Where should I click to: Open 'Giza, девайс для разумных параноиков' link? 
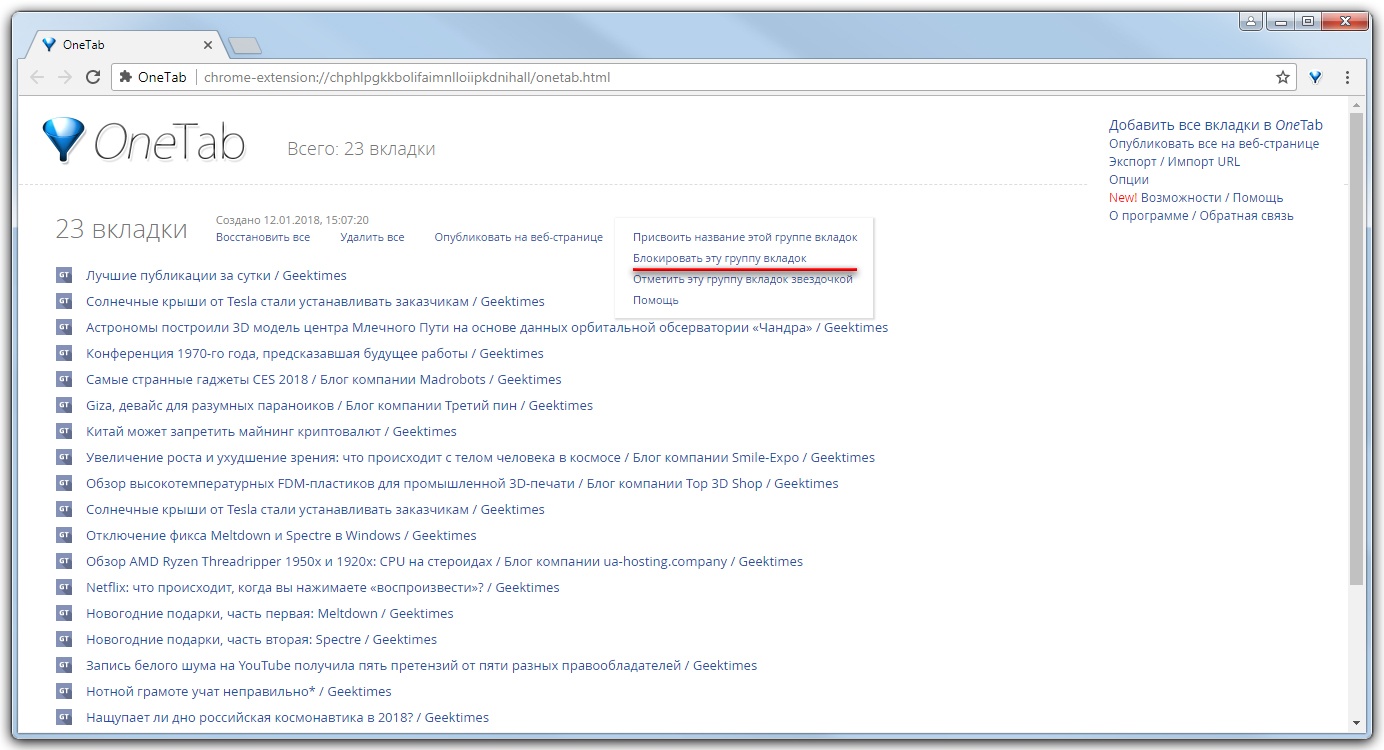339,405
